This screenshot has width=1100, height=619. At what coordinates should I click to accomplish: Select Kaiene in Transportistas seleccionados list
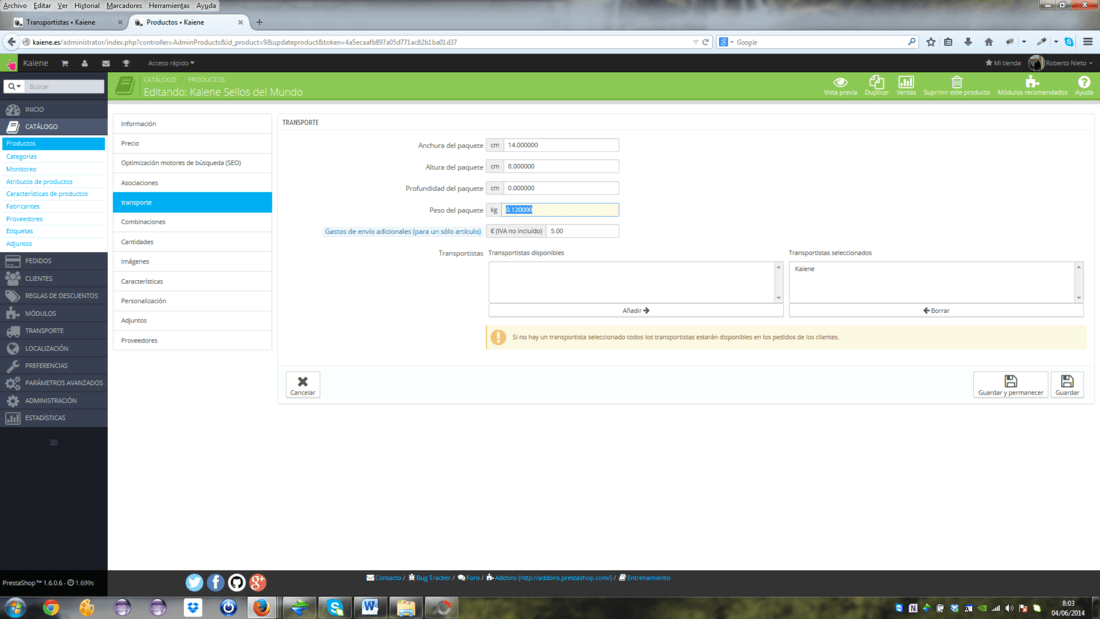(x=805, y=269)
